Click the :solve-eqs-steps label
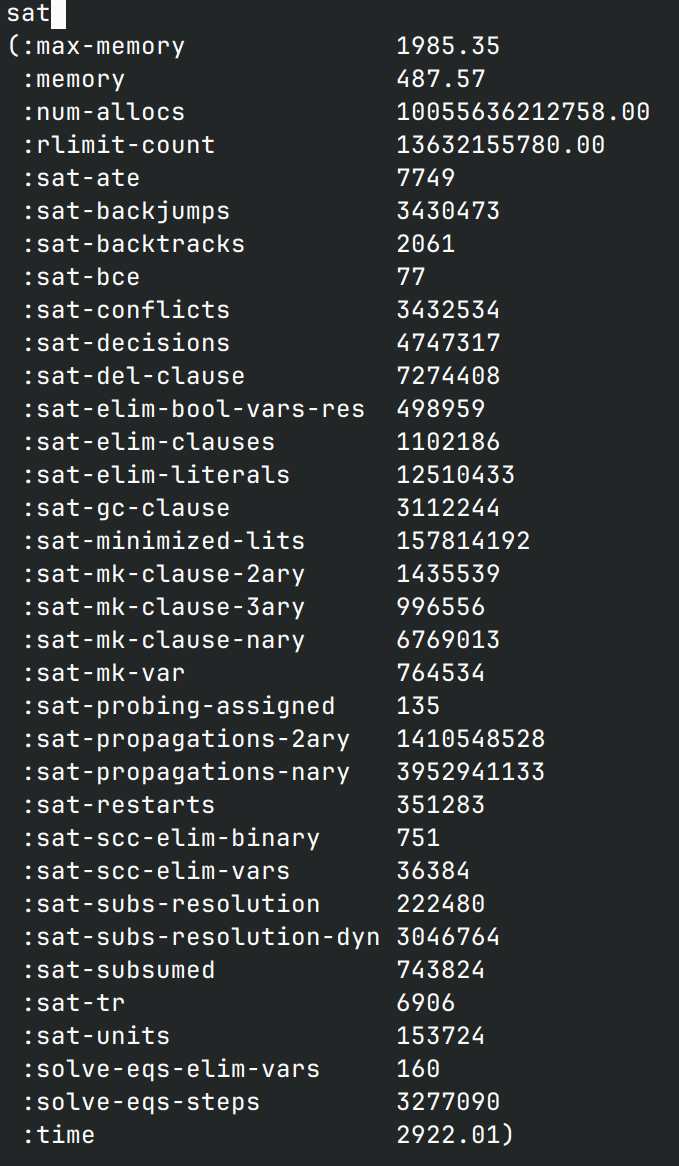The width and height of the screenshot is (679, 1166). coord(141,1102)
